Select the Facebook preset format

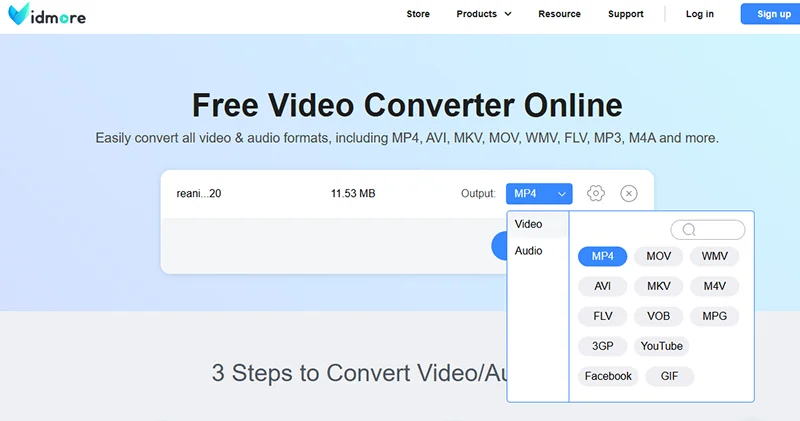point(608,376)
